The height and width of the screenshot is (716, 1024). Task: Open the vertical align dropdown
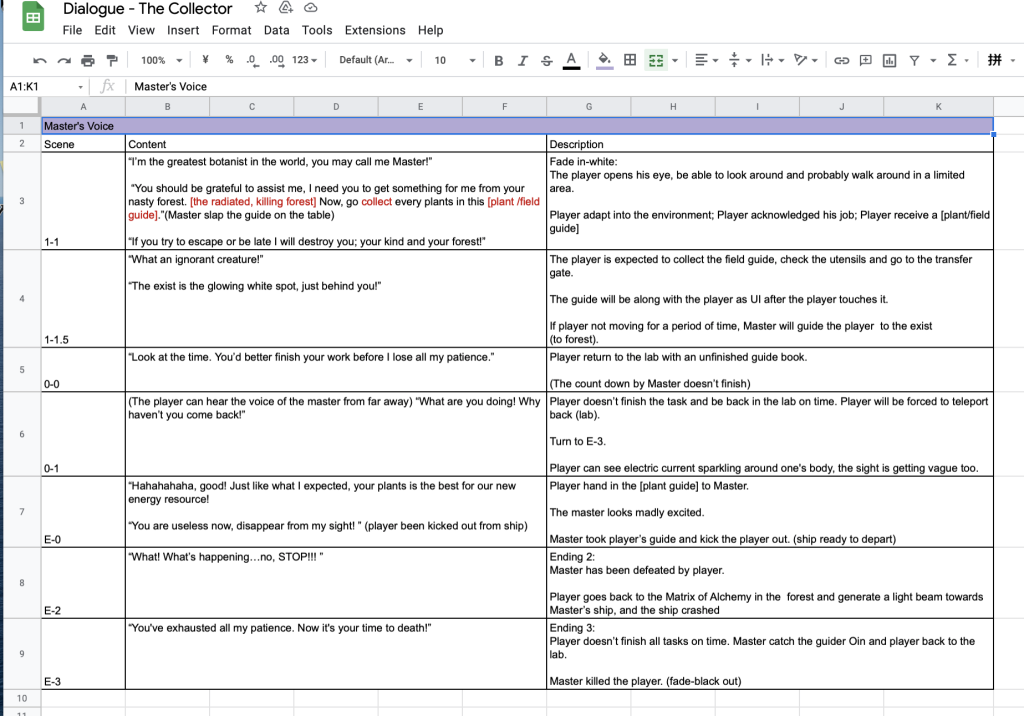pyautogui.click(x=740, y=60)
